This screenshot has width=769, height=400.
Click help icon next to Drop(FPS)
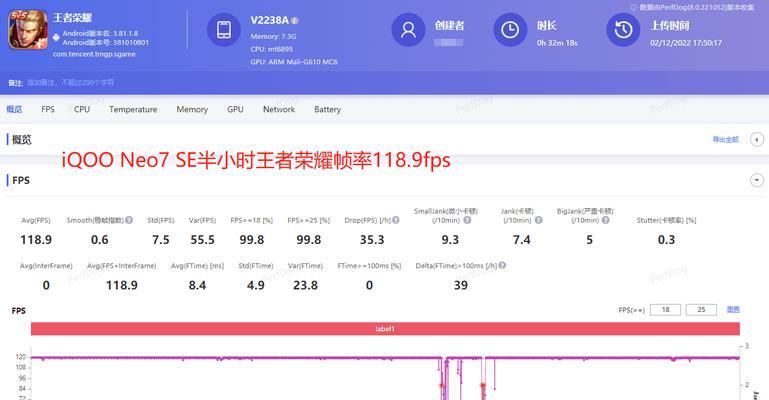click(x=396, y=220)
